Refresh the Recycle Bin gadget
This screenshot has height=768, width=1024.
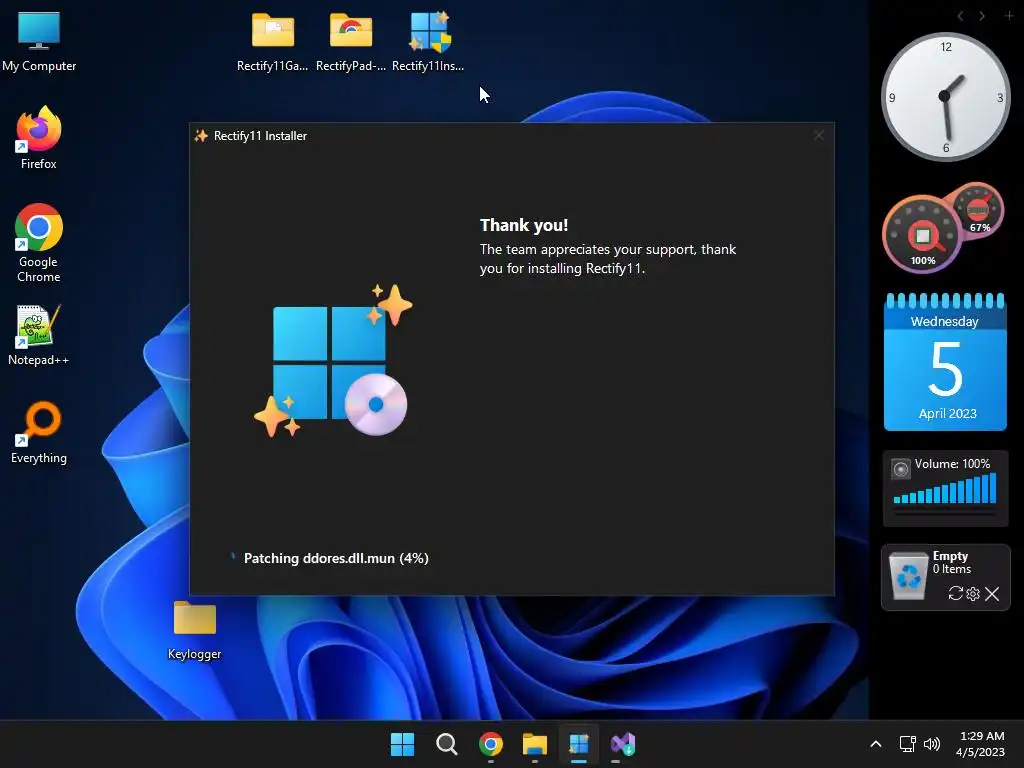pos(955,593)
